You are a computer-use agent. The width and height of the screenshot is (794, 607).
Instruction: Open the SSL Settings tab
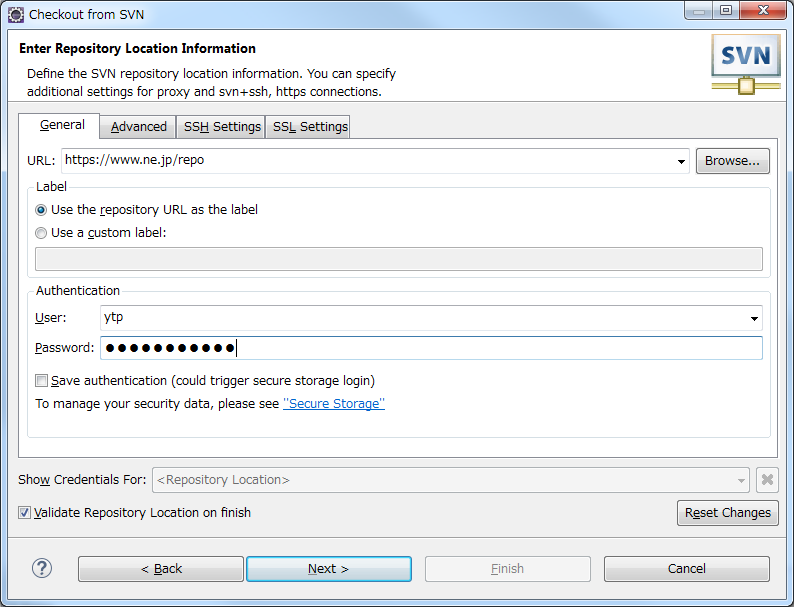coord(309,127)
